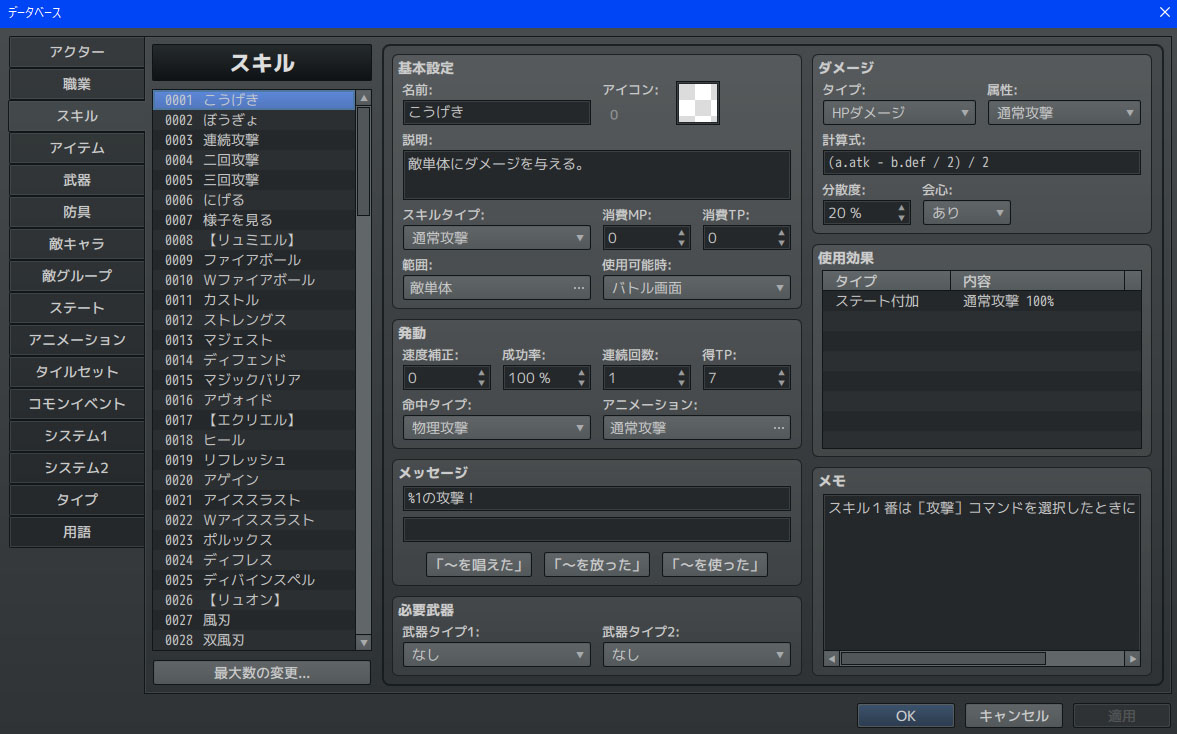This screenshot has height=734, width=1177.
Task: Open the アクター tab
Action: pos(77,52)
